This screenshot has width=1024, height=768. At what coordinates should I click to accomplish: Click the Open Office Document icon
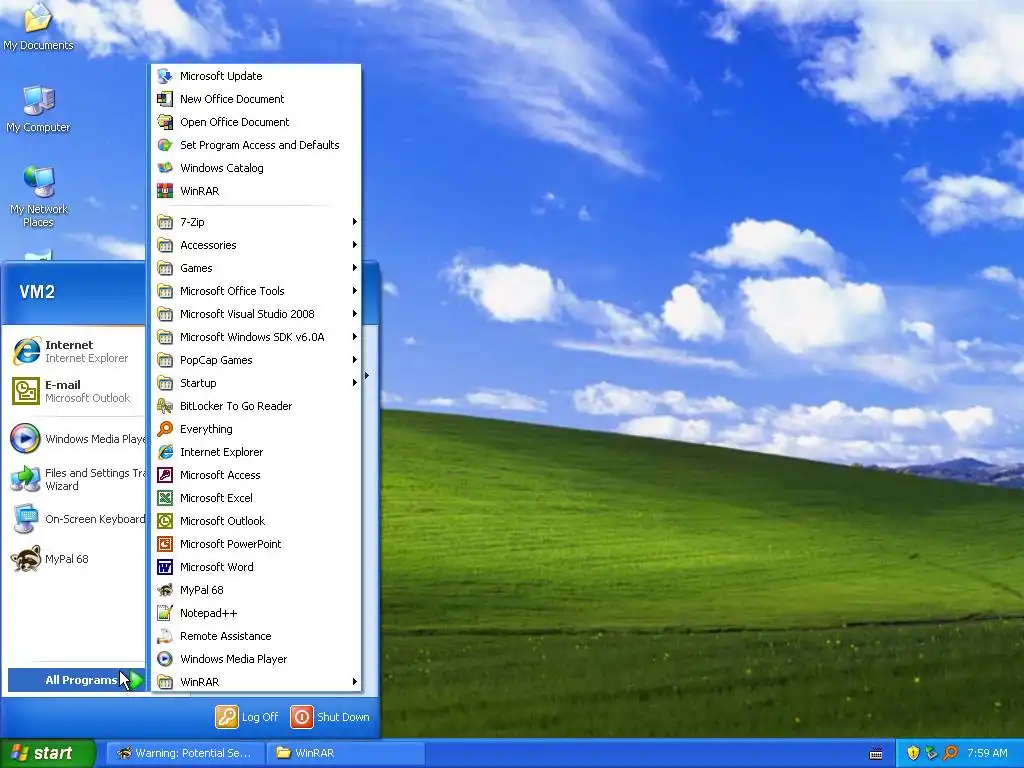[x=165, y=122]
